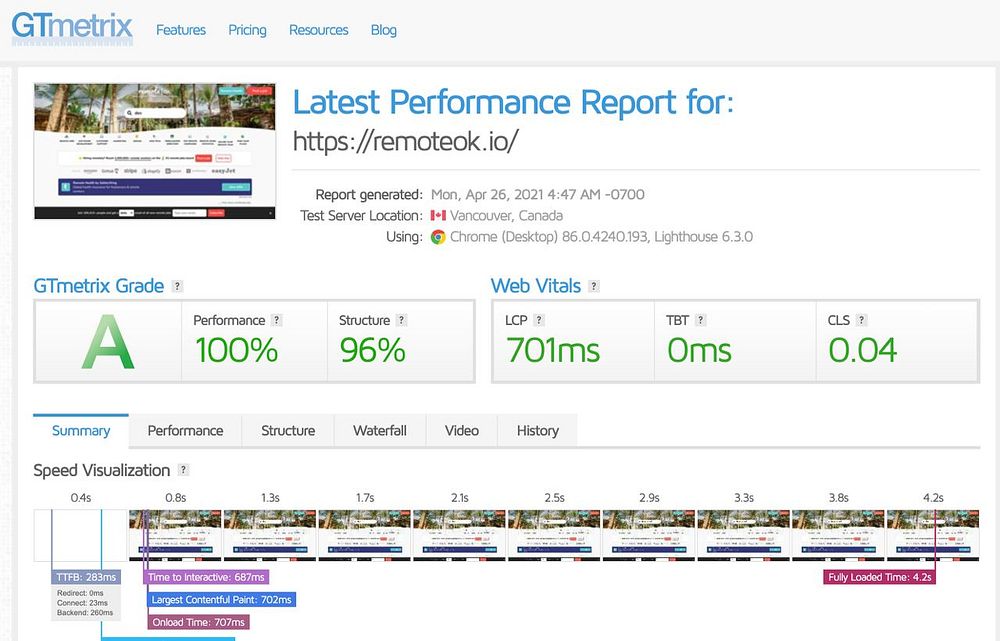Click the 100% Performance score
The width and height of the screenshot is (1000, 641).
237,351
